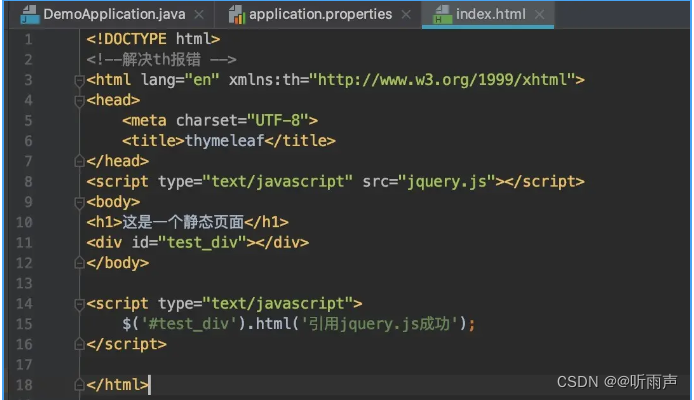Open the application.properties tab
Screen dimensions: 694x400
pyautogui.click(x=320, y=14)
